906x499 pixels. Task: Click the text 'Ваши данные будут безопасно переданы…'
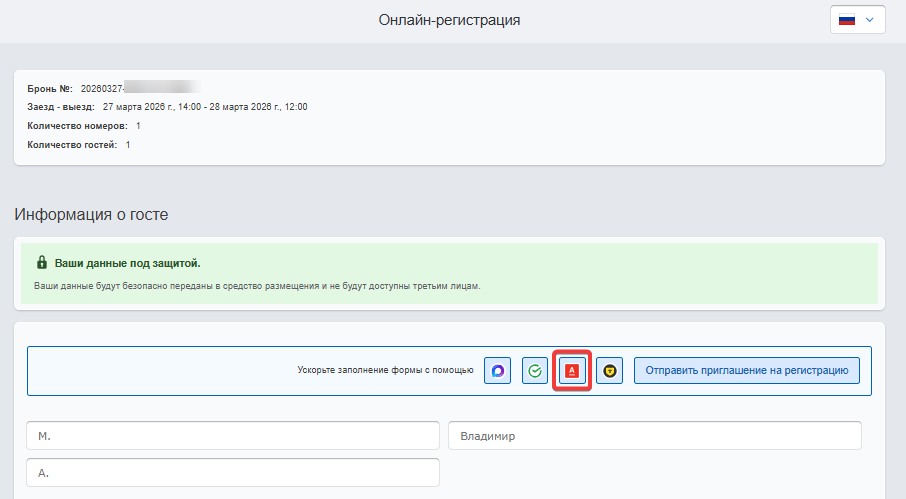point(257,286)
